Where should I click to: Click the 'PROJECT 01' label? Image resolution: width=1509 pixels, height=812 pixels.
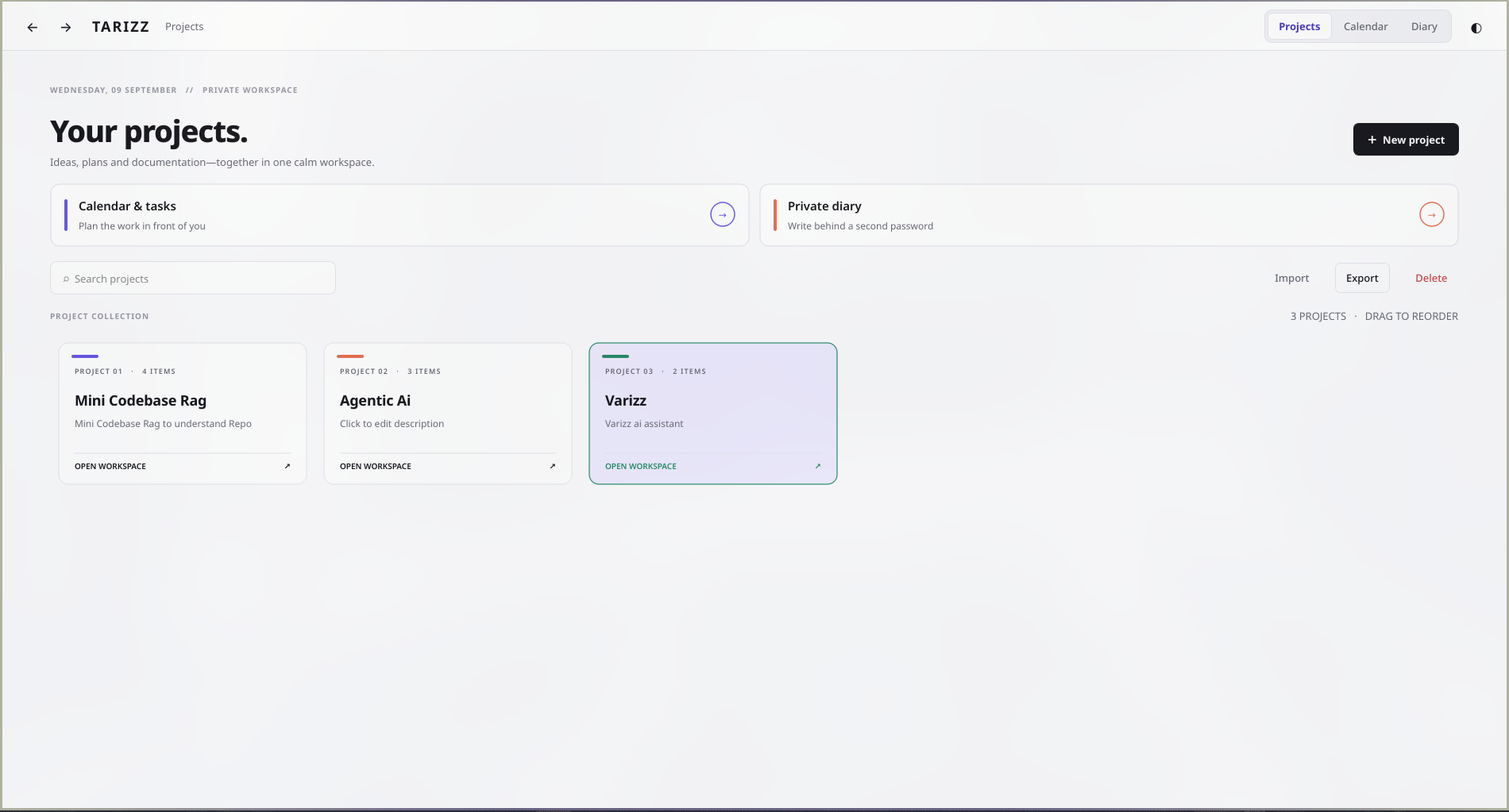(98, 371)
